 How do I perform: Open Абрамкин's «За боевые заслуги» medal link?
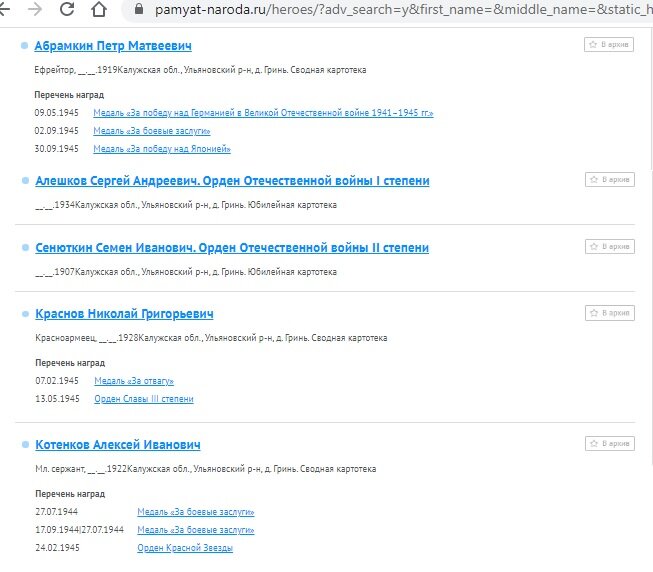tap(152, 131)
